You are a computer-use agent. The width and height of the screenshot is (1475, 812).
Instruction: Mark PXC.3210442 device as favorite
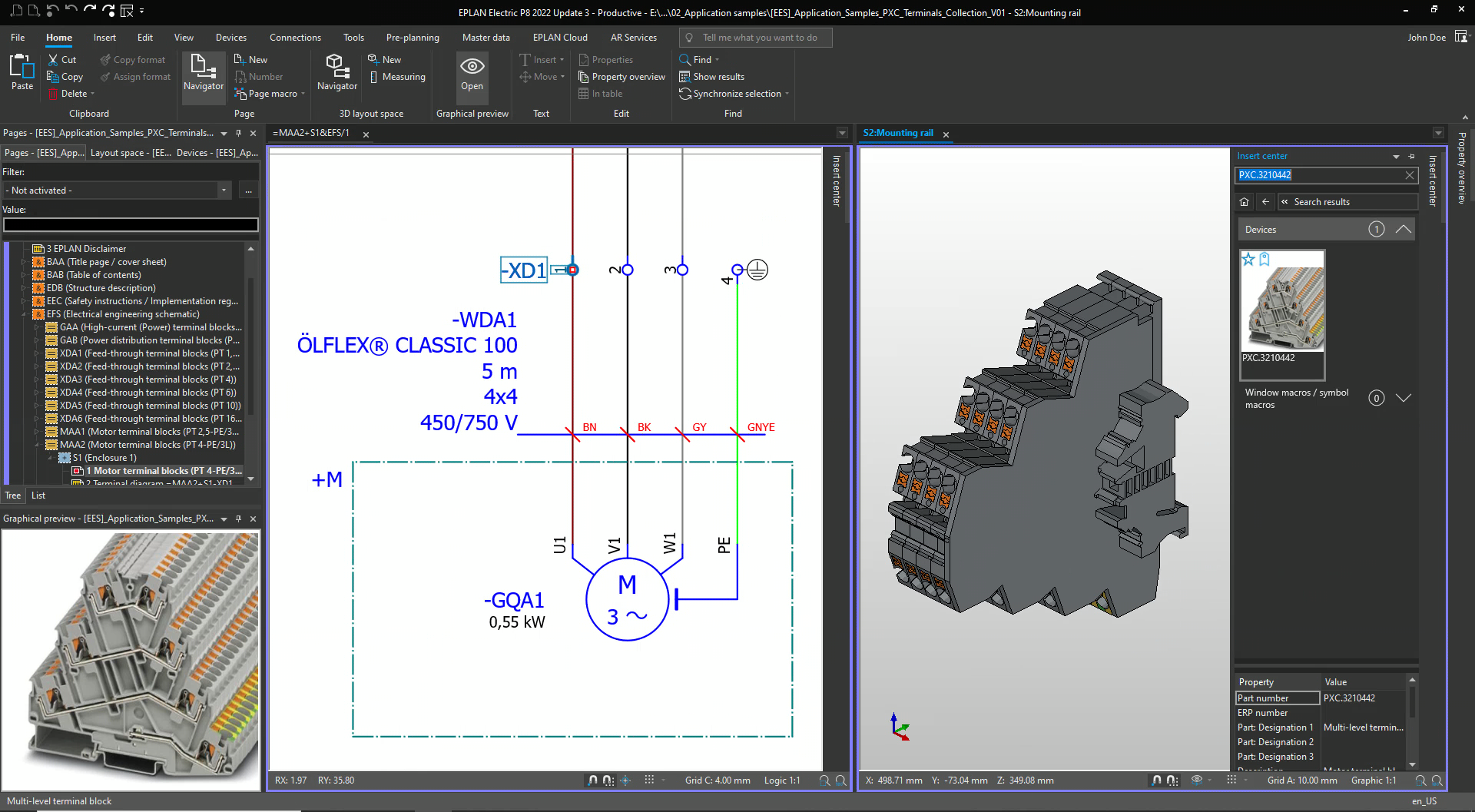[x=1248, y=260]
